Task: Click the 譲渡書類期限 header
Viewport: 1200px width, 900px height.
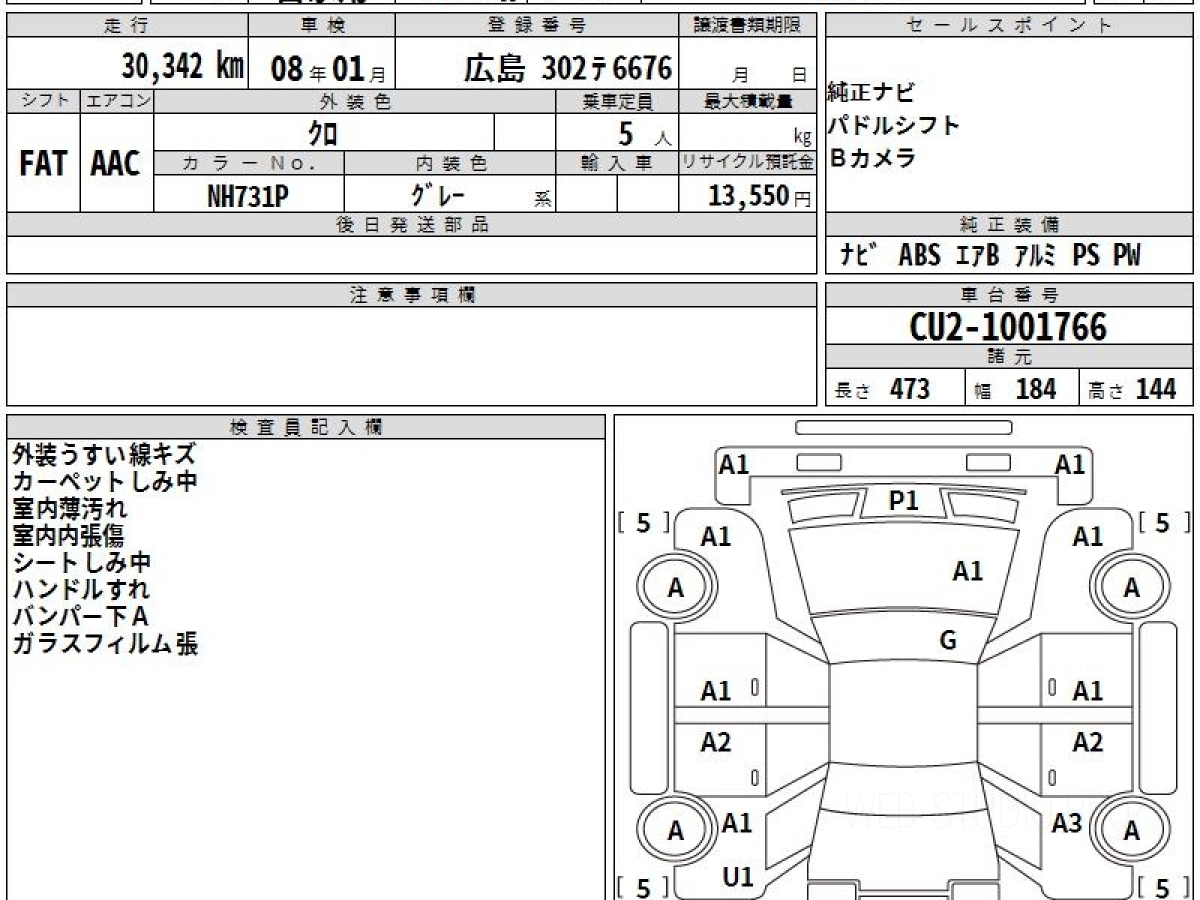Action: pos(748,26)
